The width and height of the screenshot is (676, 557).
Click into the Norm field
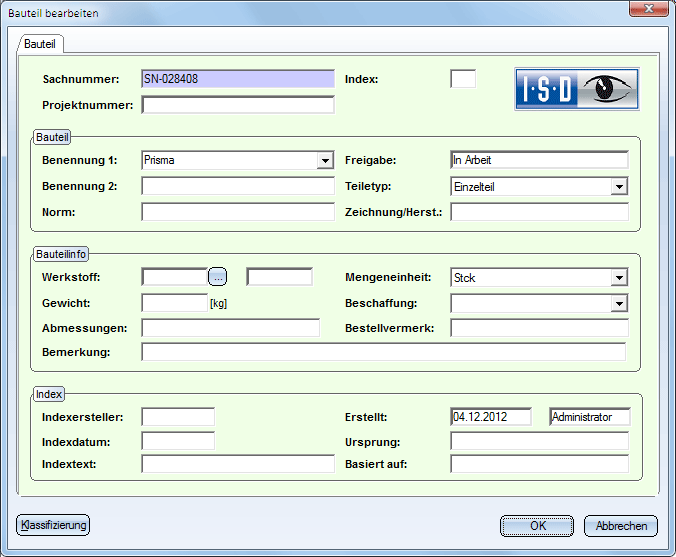pyautogui.click(x=237, y=212)
